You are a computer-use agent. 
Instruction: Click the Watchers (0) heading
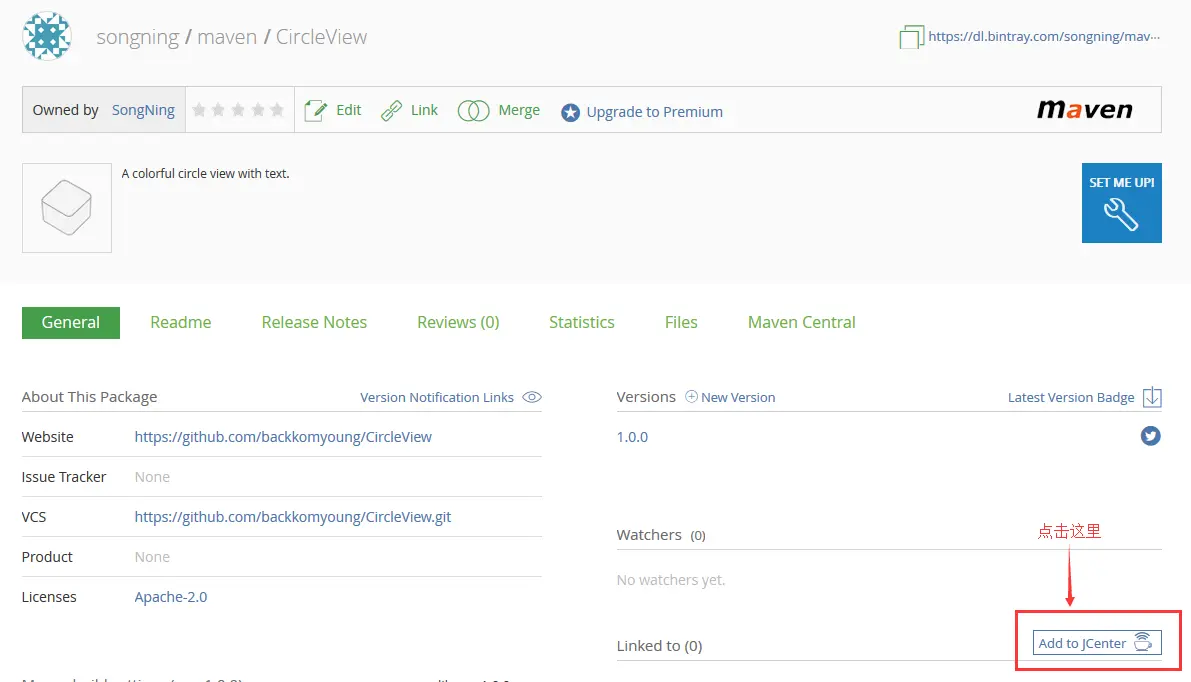click(x=661, y=535)
